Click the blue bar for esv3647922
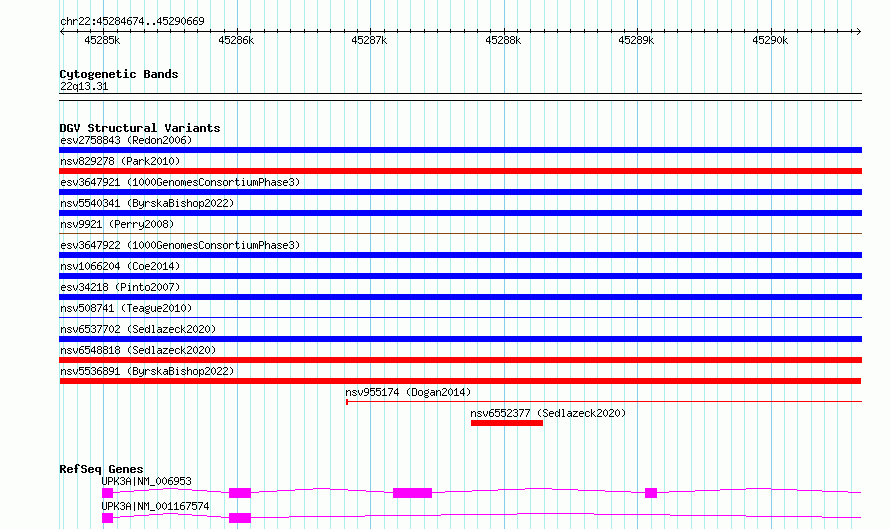 coord(460,255)
